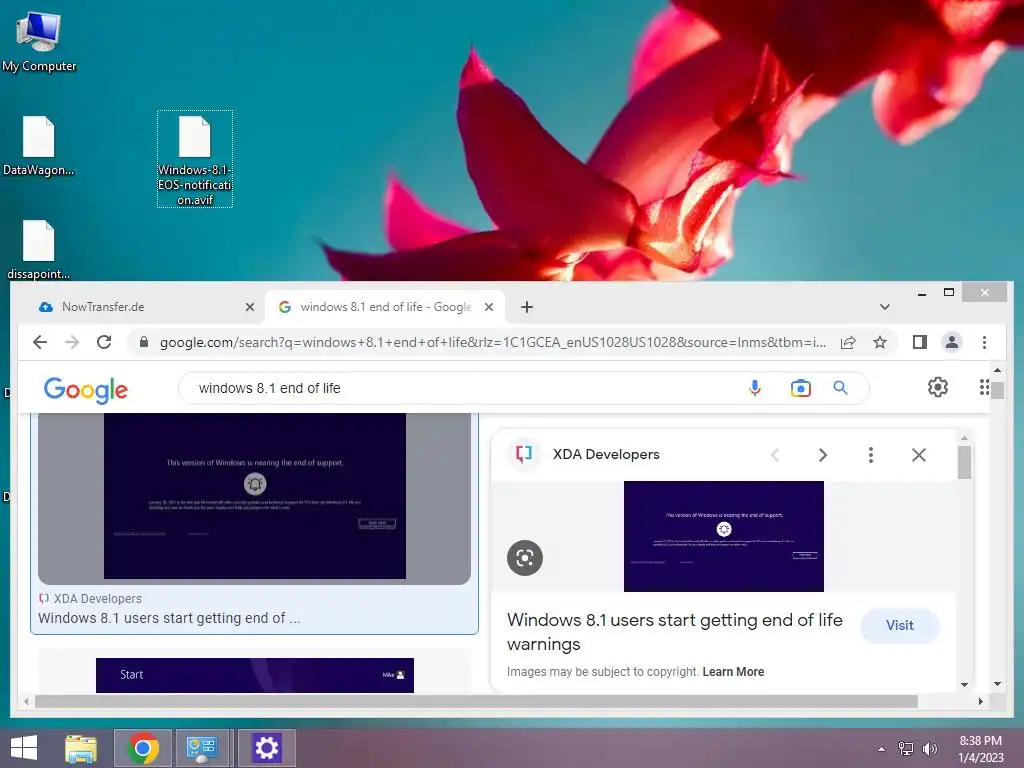Open the Windows Start button
Screen dimensions: 1024x768
point(24,748)
